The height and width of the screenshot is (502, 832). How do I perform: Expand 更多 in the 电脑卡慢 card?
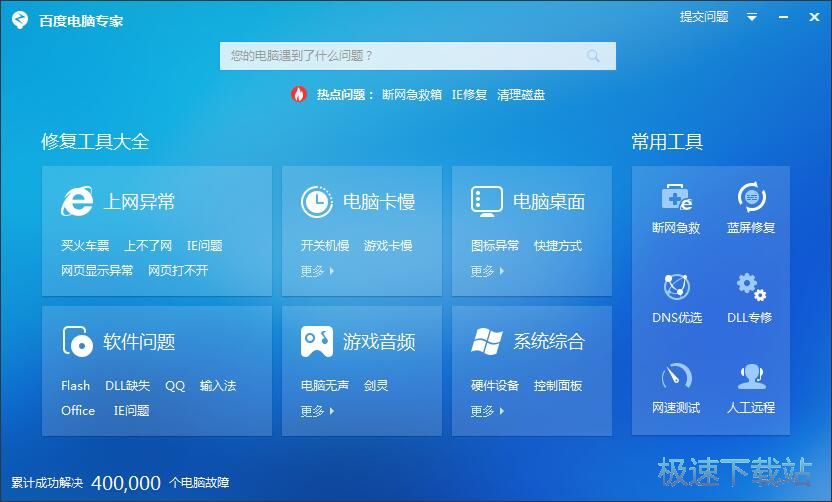coord(317,271)
